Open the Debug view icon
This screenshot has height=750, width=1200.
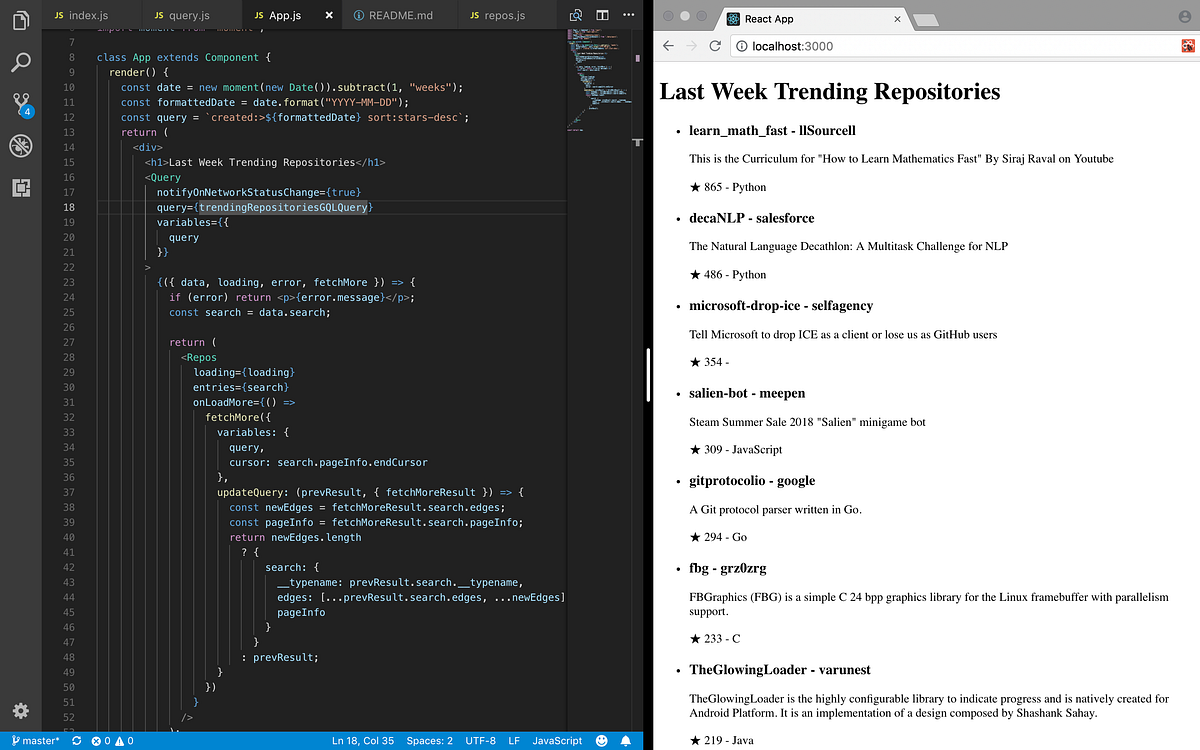click(x=21, y=146)
